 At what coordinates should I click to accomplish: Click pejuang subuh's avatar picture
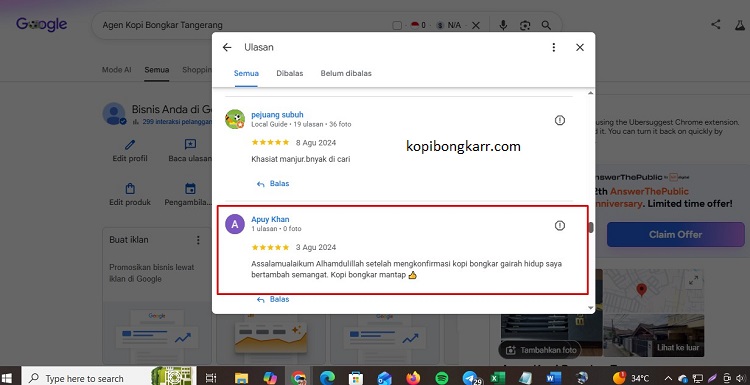[235, 119]
